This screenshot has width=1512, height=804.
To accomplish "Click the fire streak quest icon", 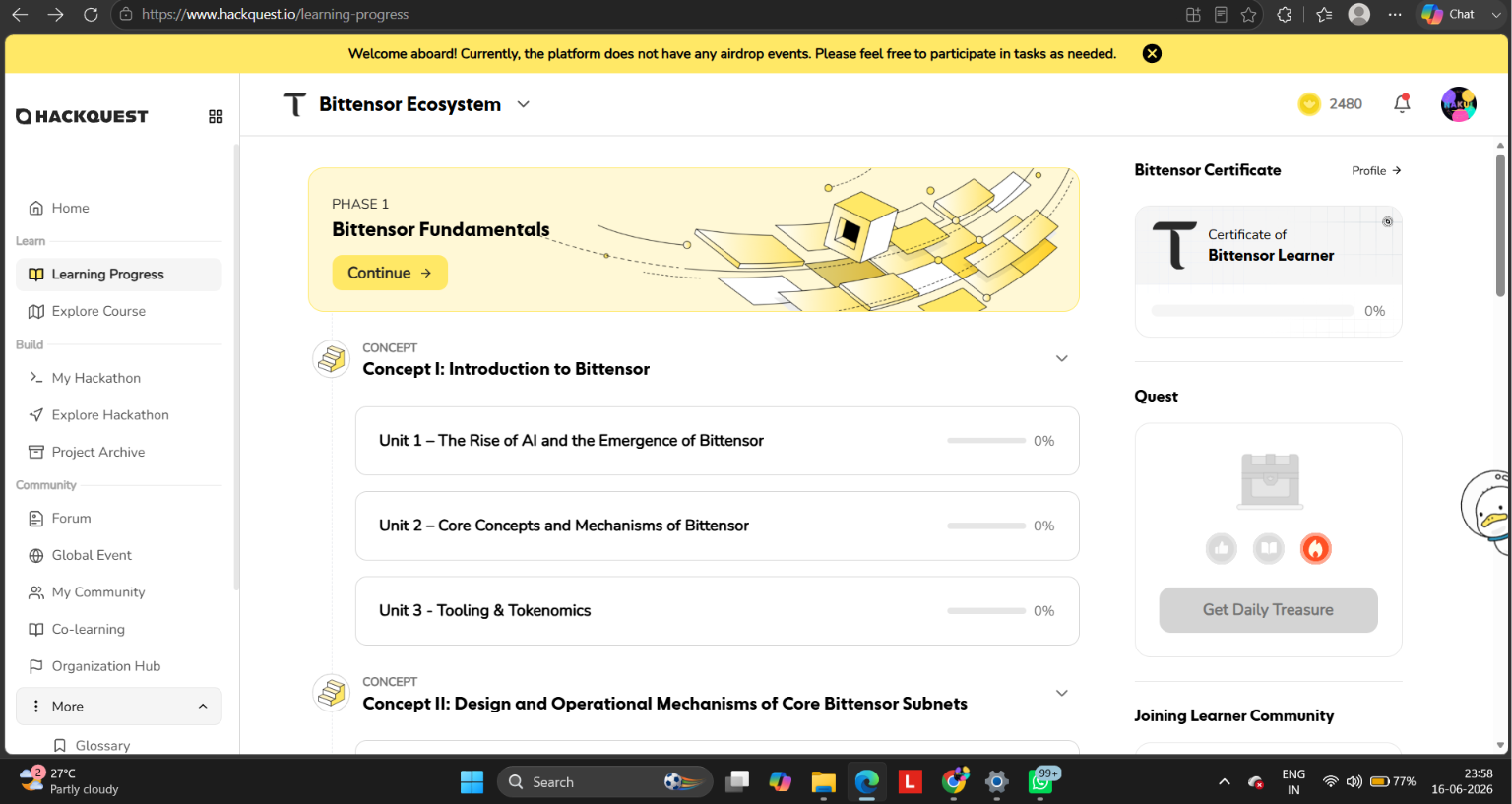I will tap(1316, 549).
